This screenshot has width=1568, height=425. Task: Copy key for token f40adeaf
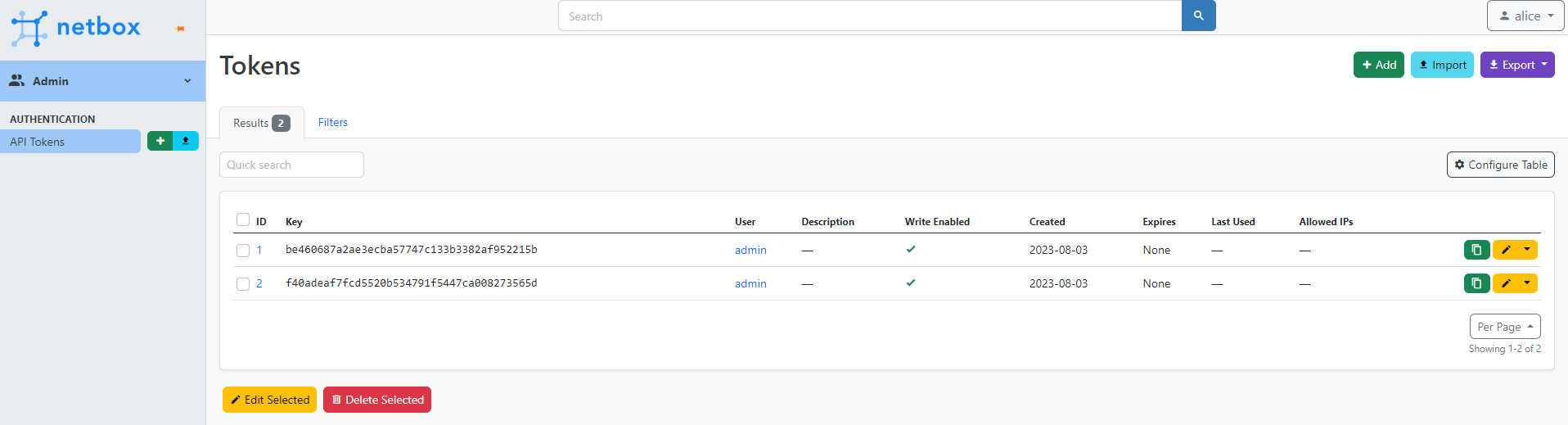click(1476, 283)
